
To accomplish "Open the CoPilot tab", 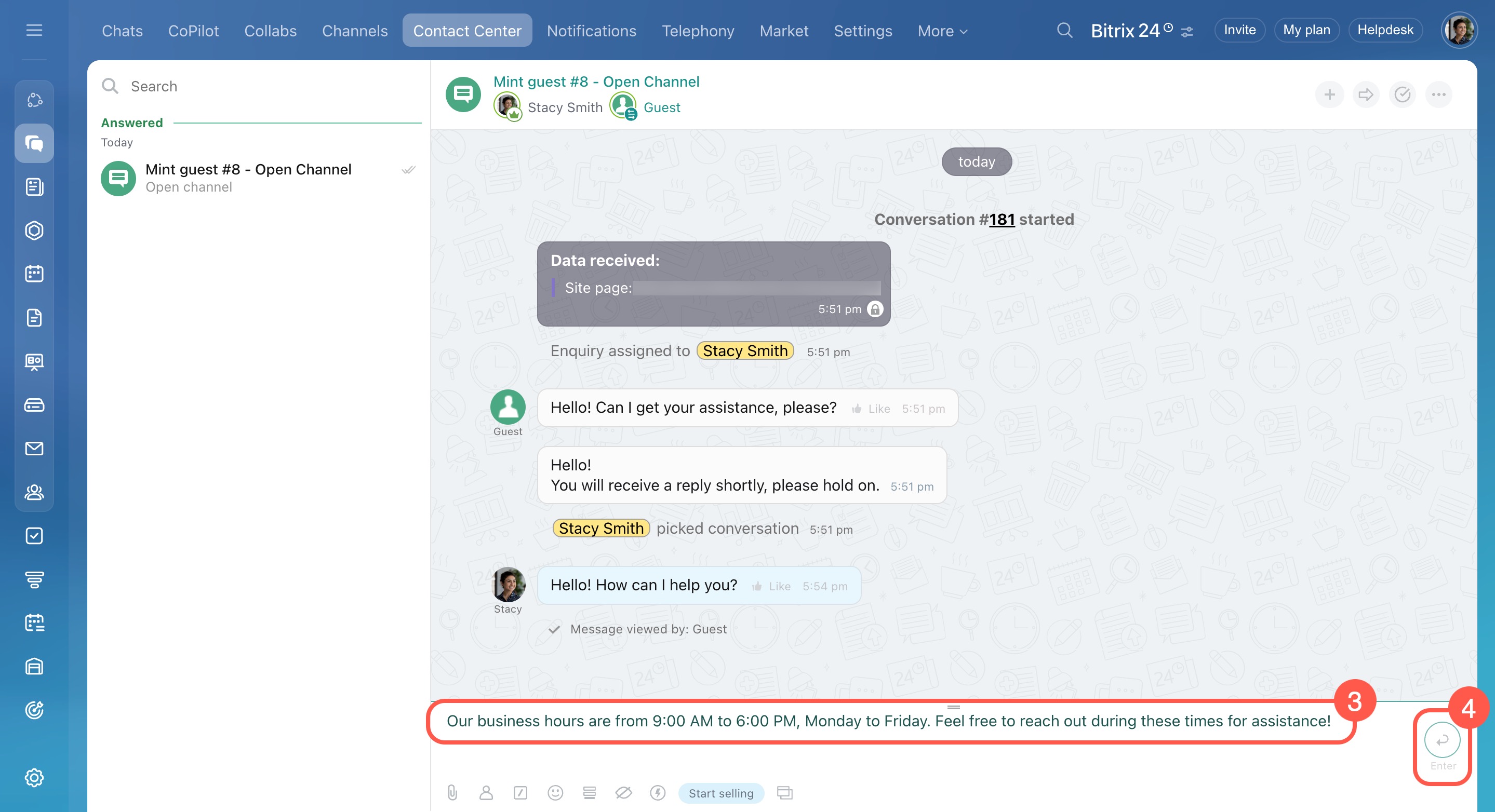I will click(x=193, y=31).
